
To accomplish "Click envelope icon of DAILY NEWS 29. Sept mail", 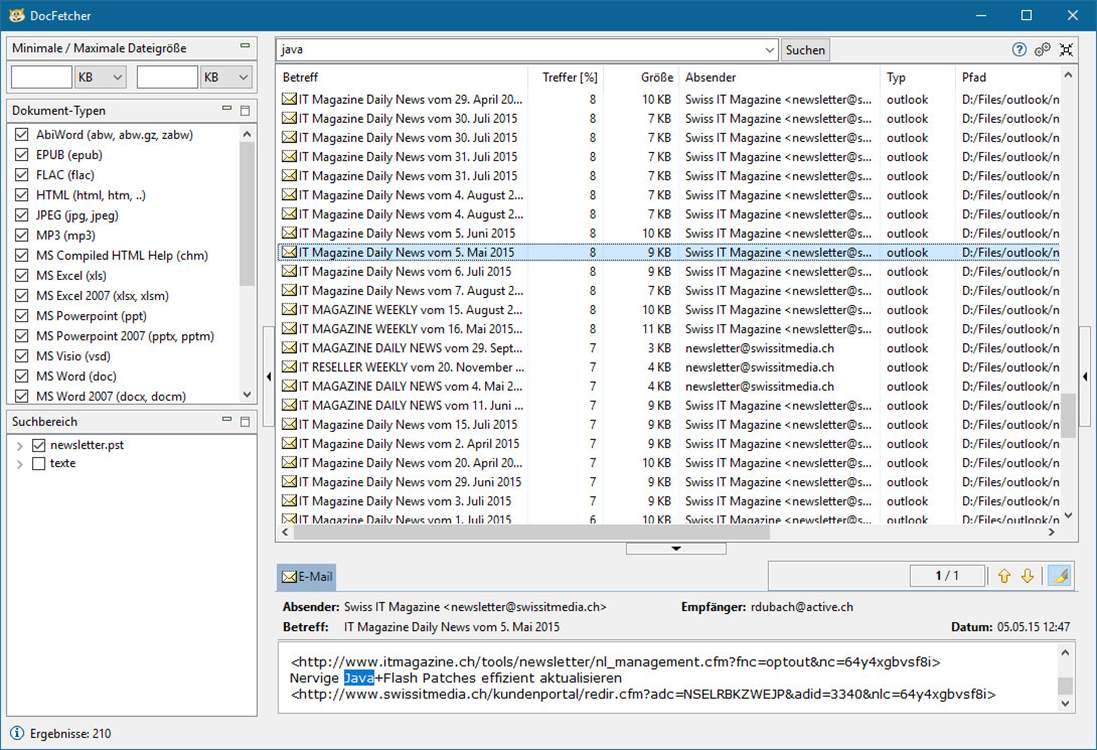I will (289, 348).
